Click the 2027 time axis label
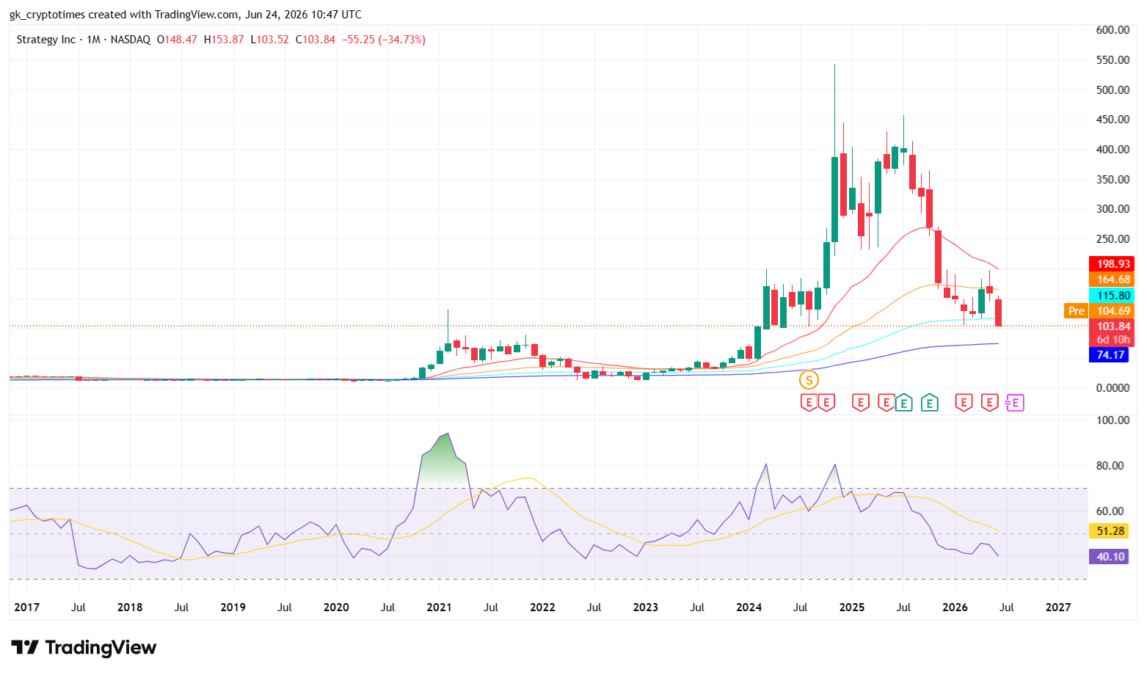This screenshot has width=1147, height=675. pos(1058,607)
